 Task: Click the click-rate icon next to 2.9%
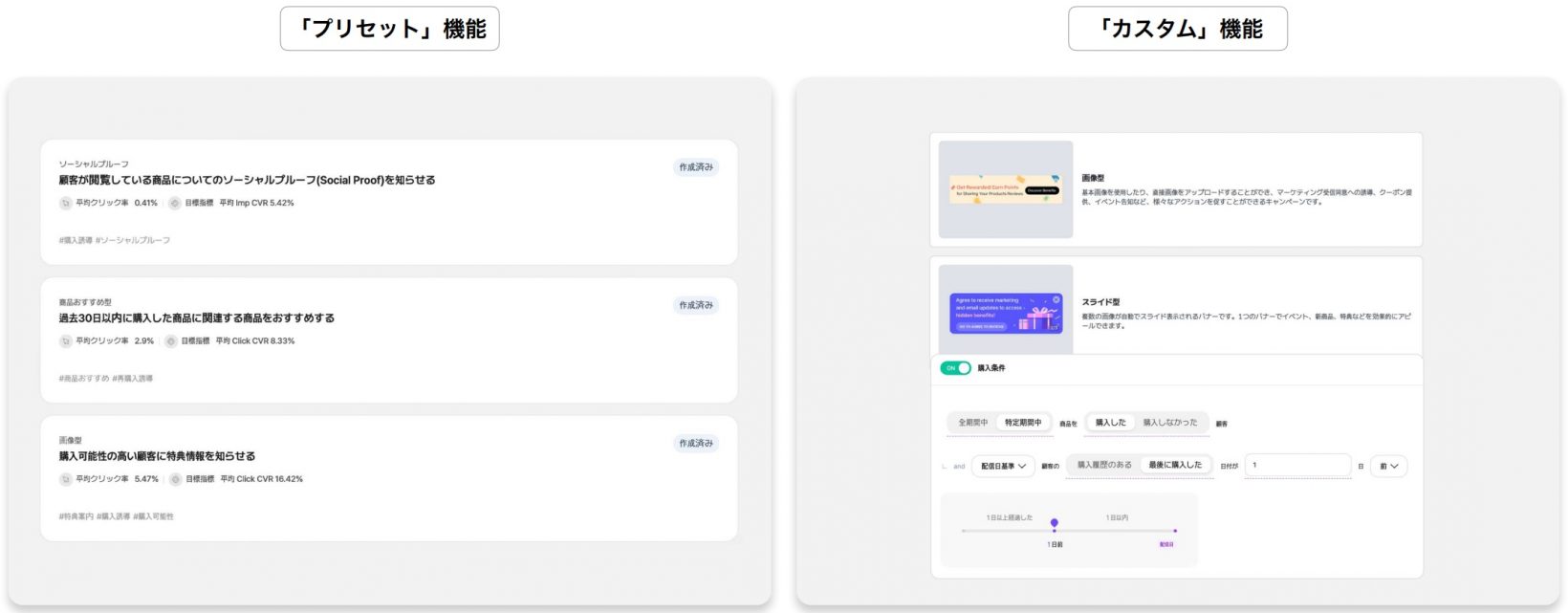pyautogui.click(x=65, y=341)
